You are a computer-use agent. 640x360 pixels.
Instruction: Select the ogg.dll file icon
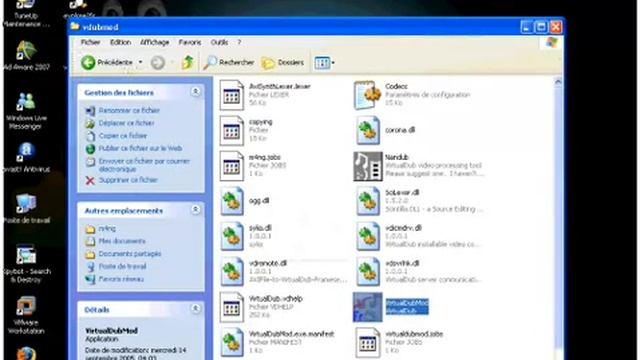[x=232, y=201]
